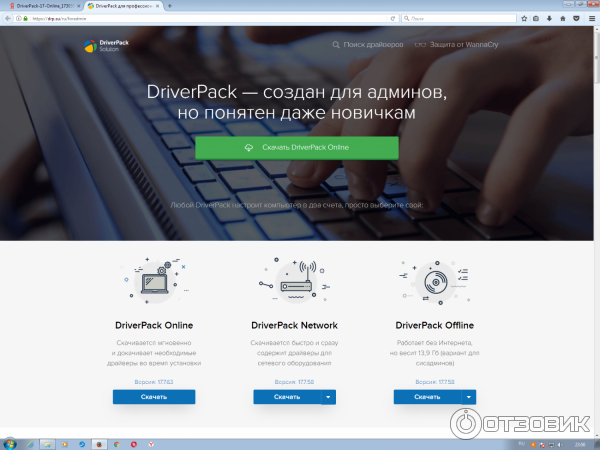
Task: Click the page vertical scrollbar thumb
Action: [x=597, y=57]
